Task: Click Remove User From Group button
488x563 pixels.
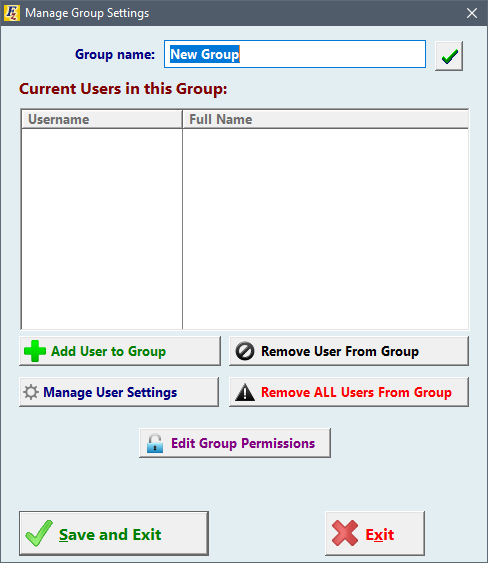Action: (x=349, y=351)
